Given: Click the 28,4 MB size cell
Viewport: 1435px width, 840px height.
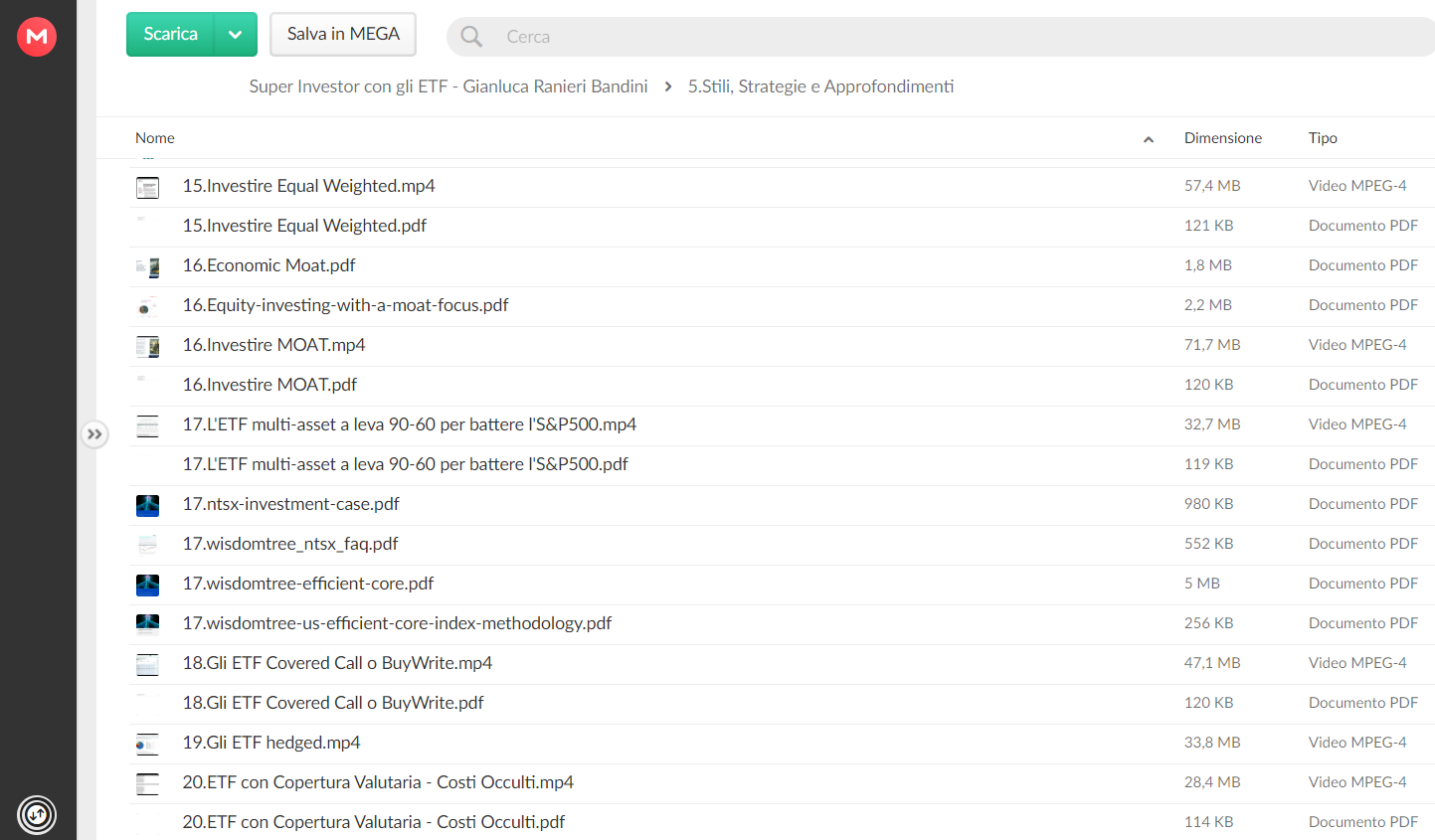Looking at the screenshot, I should [x=1212, y=782].
